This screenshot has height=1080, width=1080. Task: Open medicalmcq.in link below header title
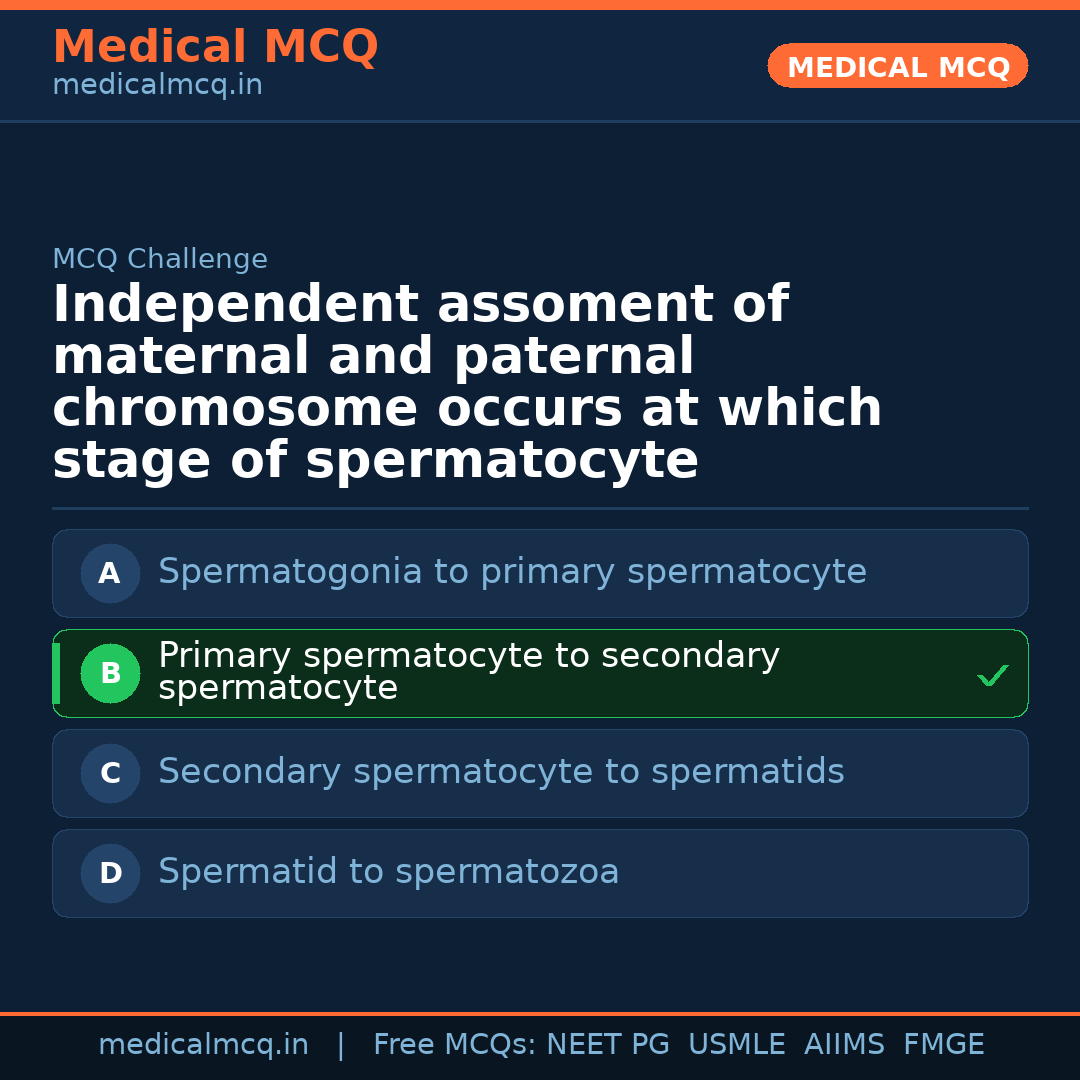point(157,85)
